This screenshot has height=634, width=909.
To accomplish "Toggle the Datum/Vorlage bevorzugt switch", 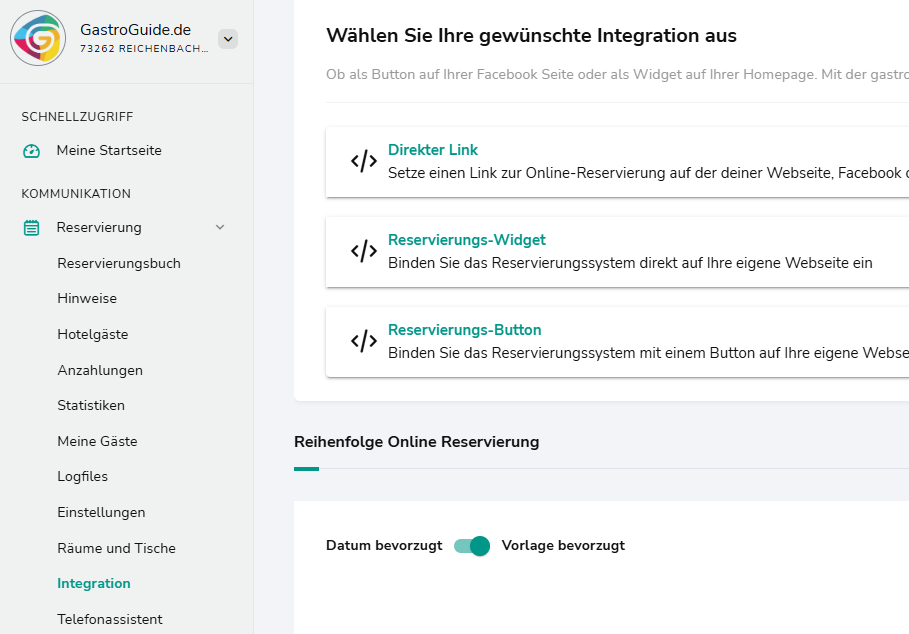I will point(472,546).
